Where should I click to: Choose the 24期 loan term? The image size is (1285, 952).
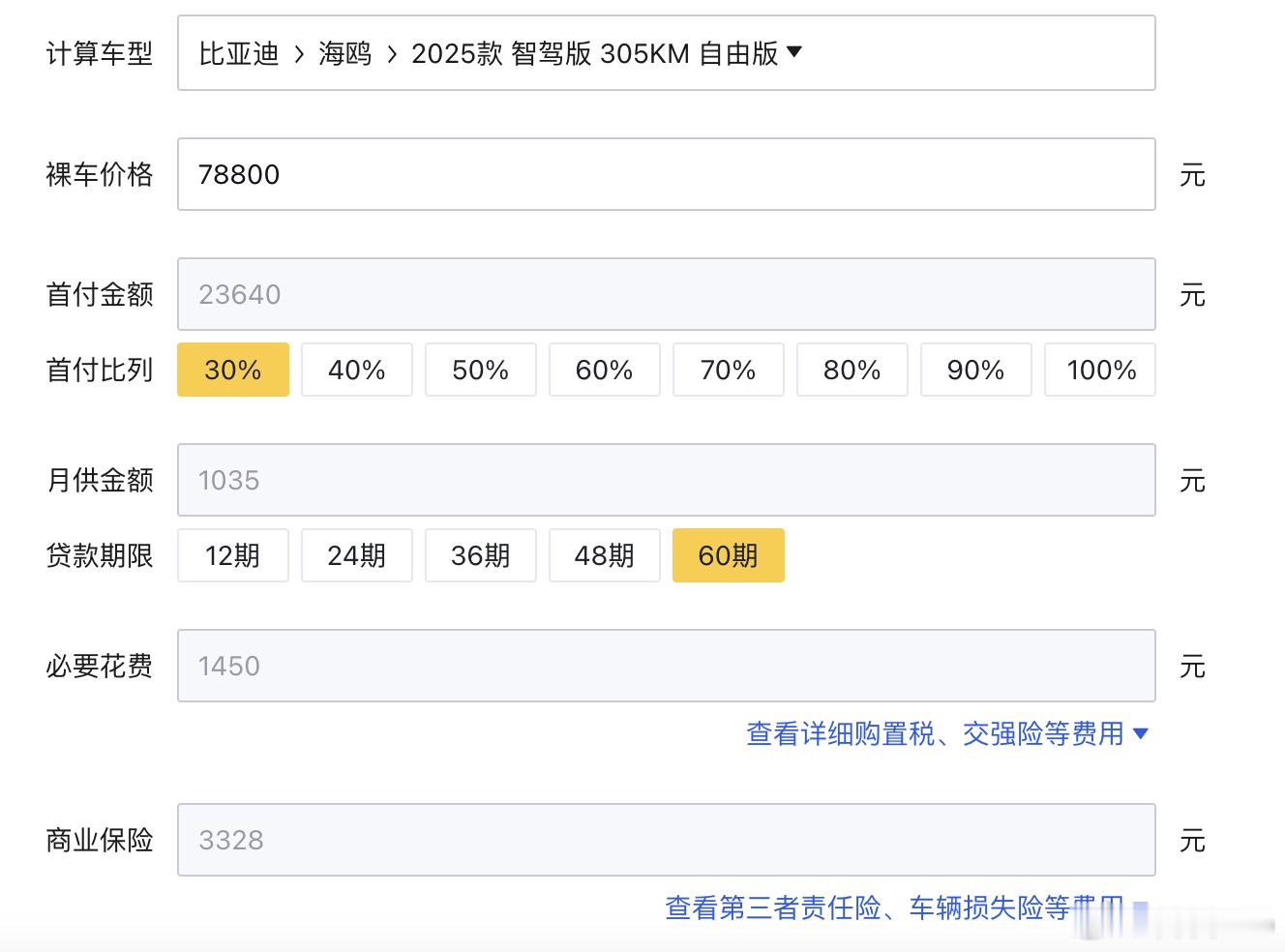[357, 555]
